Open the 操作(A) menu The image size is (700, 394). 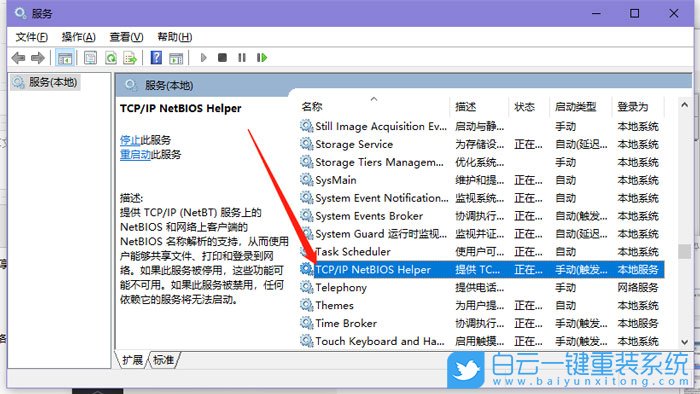(79, 37)
